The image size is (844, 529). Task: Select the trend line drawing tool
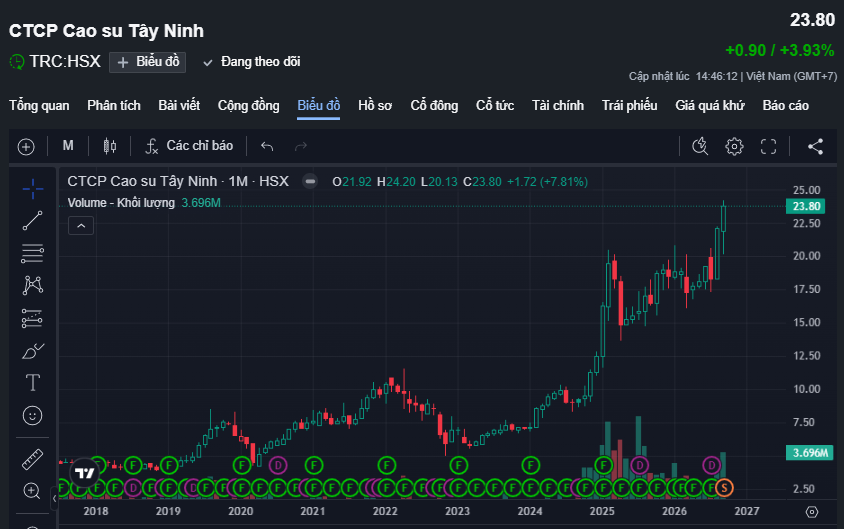33,221
